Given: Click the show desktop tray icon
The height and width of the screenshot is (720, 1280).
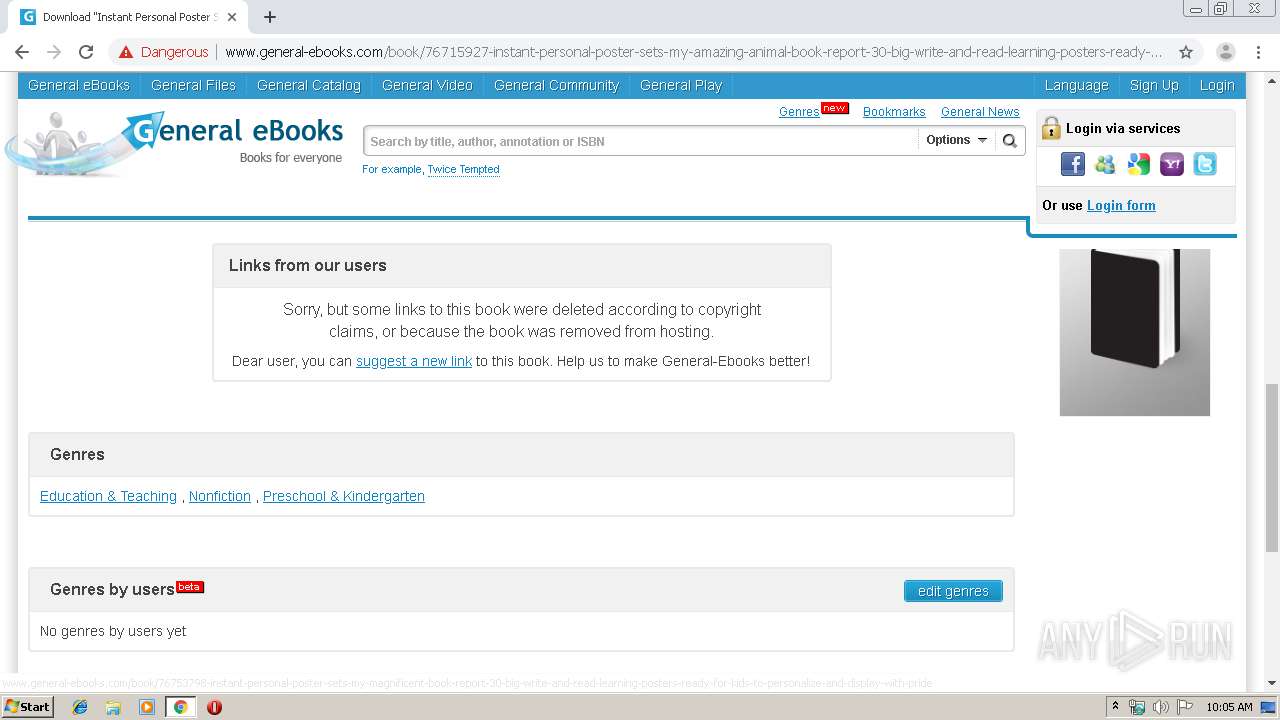Looking at the screenshot, I should 1268,707.
